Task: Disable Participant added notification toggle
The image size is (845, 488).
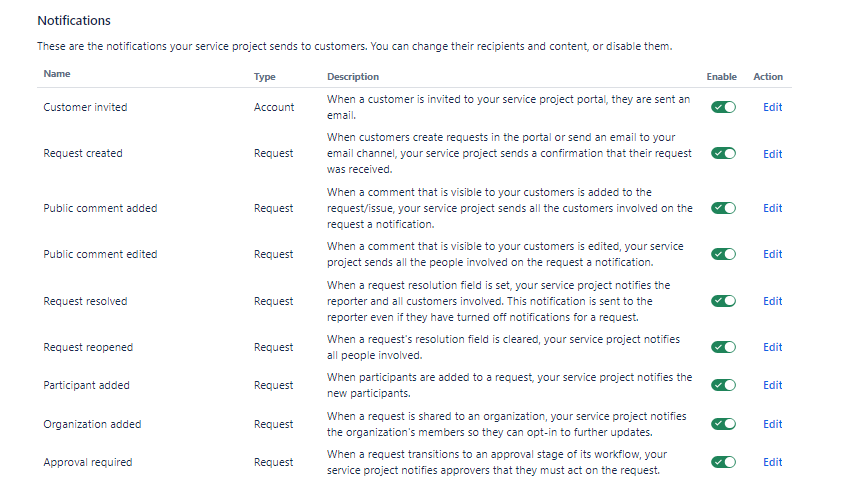Action: (723, 385)
